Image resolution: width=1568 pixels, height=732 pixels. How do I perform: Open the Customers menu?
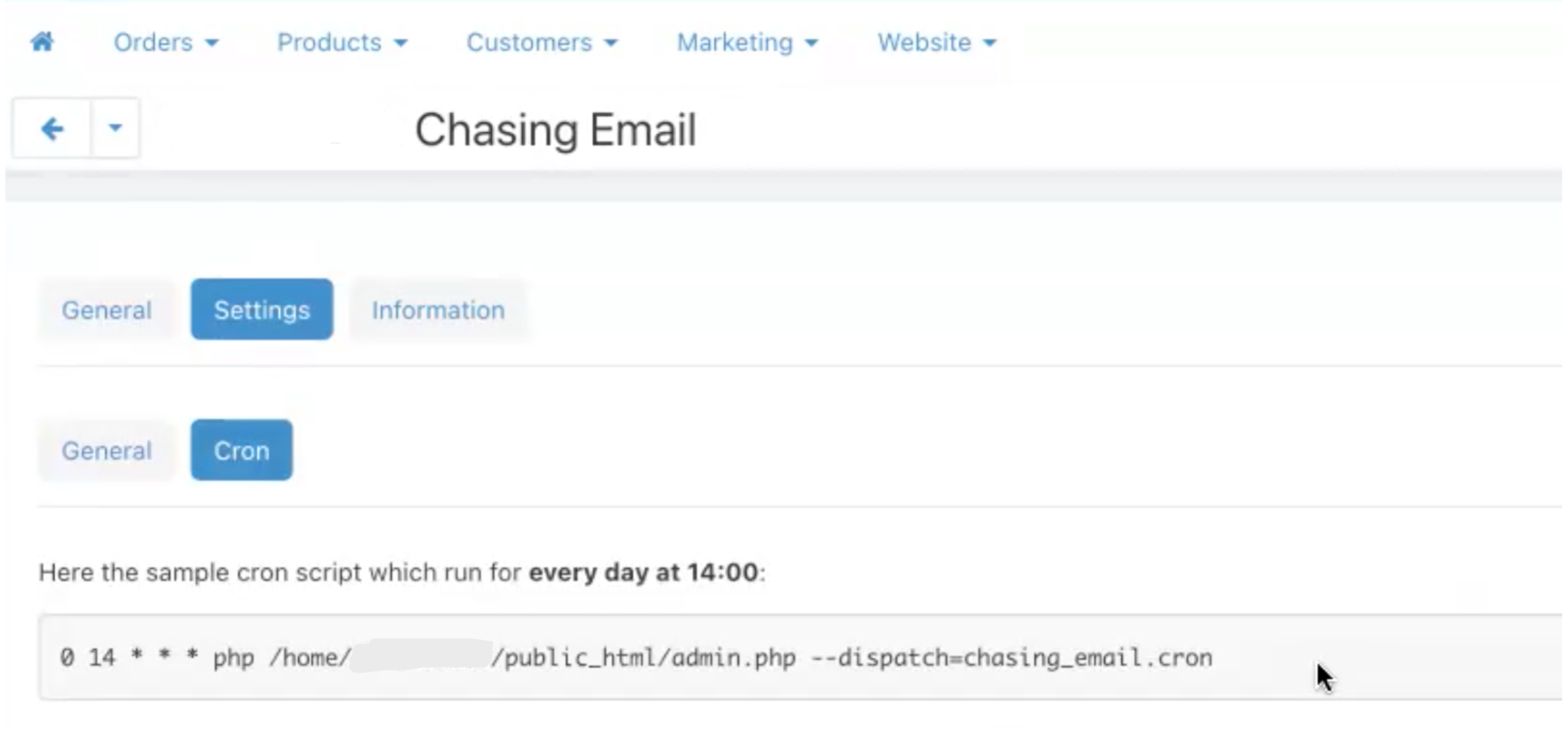click(x=529, y=43)
